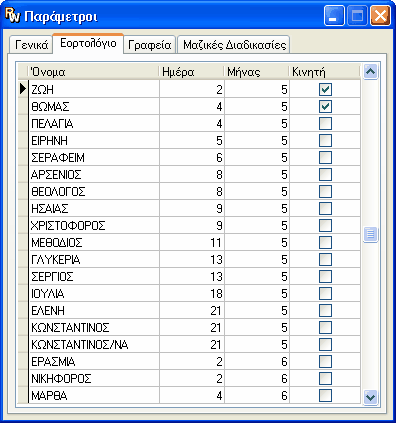Click the ΧΡΙΣΤΟΦΟΡΟΣ name cell
Viewport: 396px width, 423px height.
tap(94, 225)
